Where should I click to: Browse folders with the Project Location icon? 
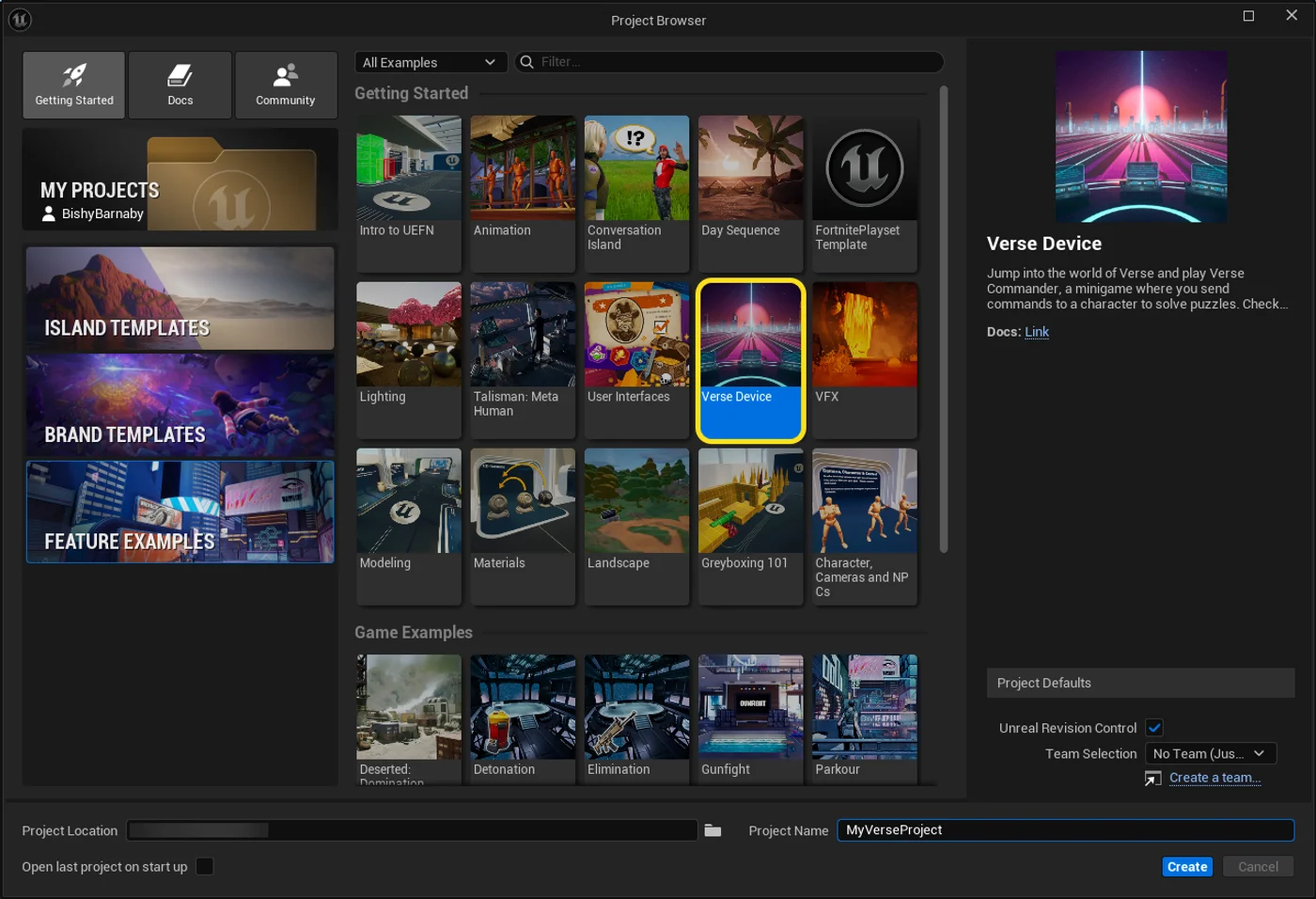[x=713, y=830]
